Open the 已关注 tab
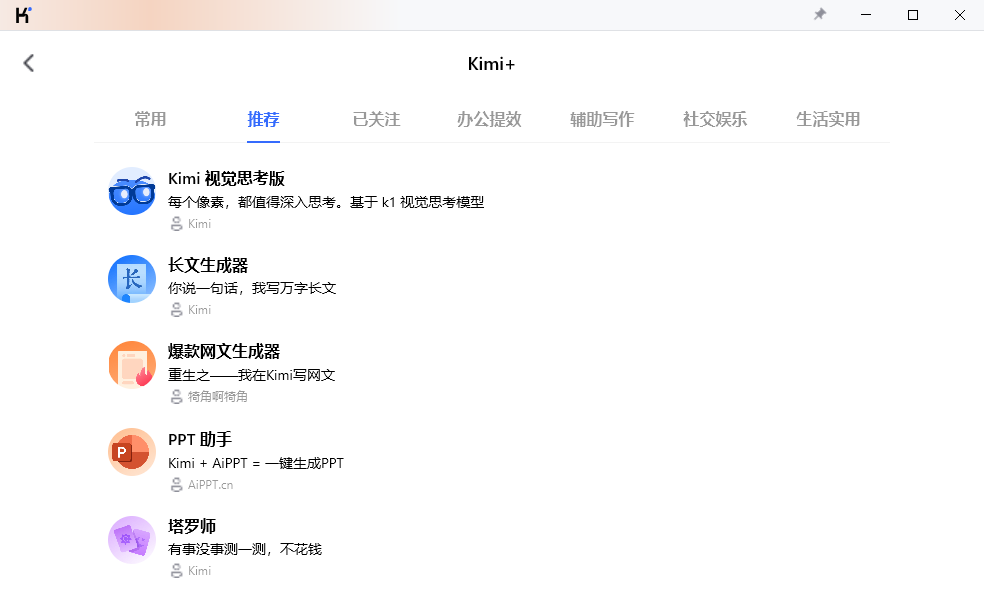This screenshot has width=984, height=592. click(x=376, y=119)
